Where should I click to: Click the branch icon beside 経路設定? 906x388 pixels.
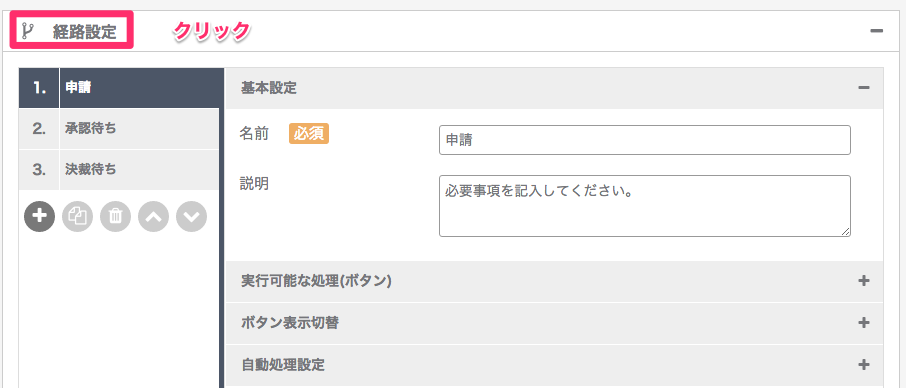click(27, 31)
